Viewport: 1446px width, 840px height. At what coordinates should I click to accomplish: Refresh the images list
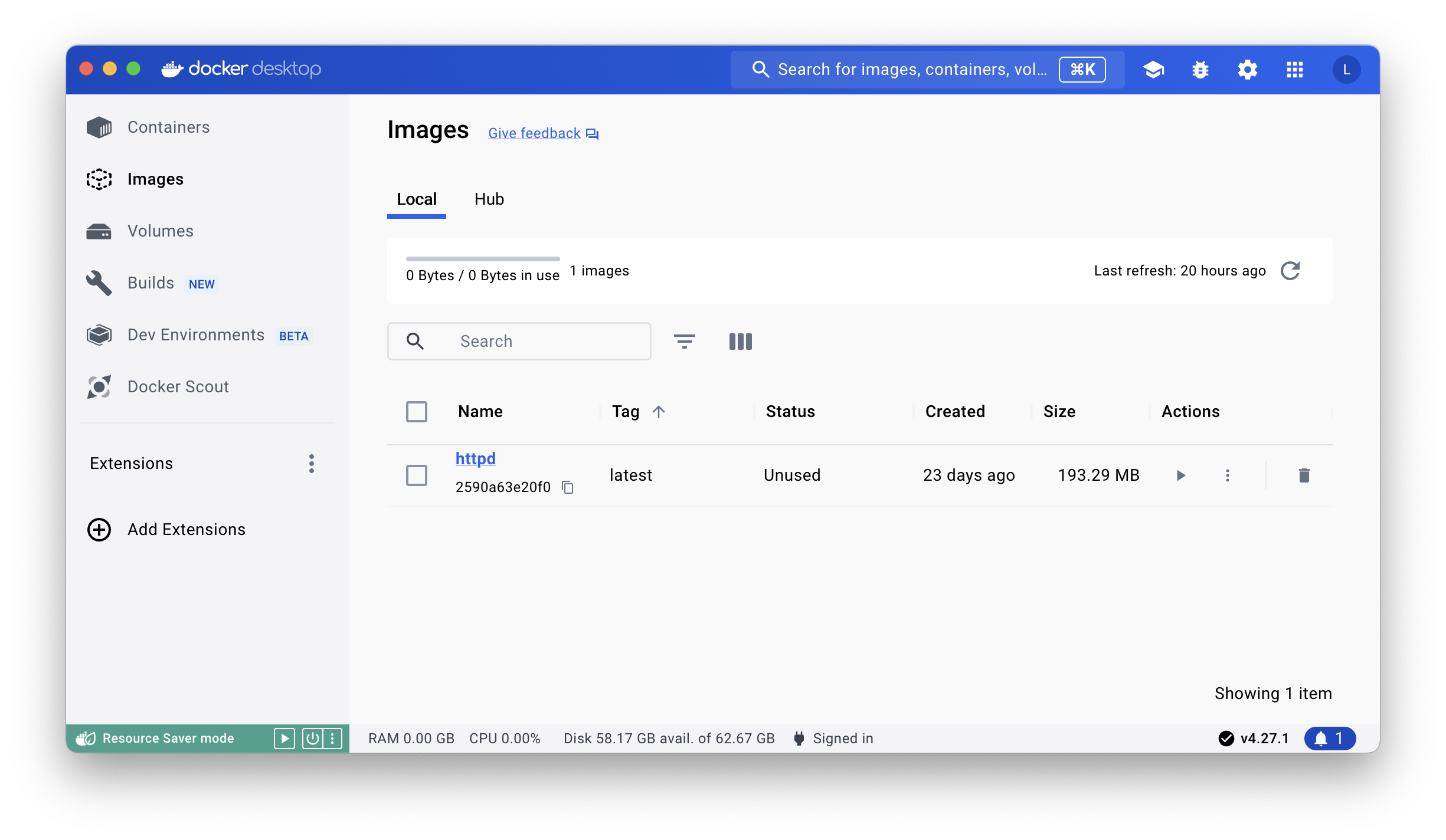[x=1291, y=271]
